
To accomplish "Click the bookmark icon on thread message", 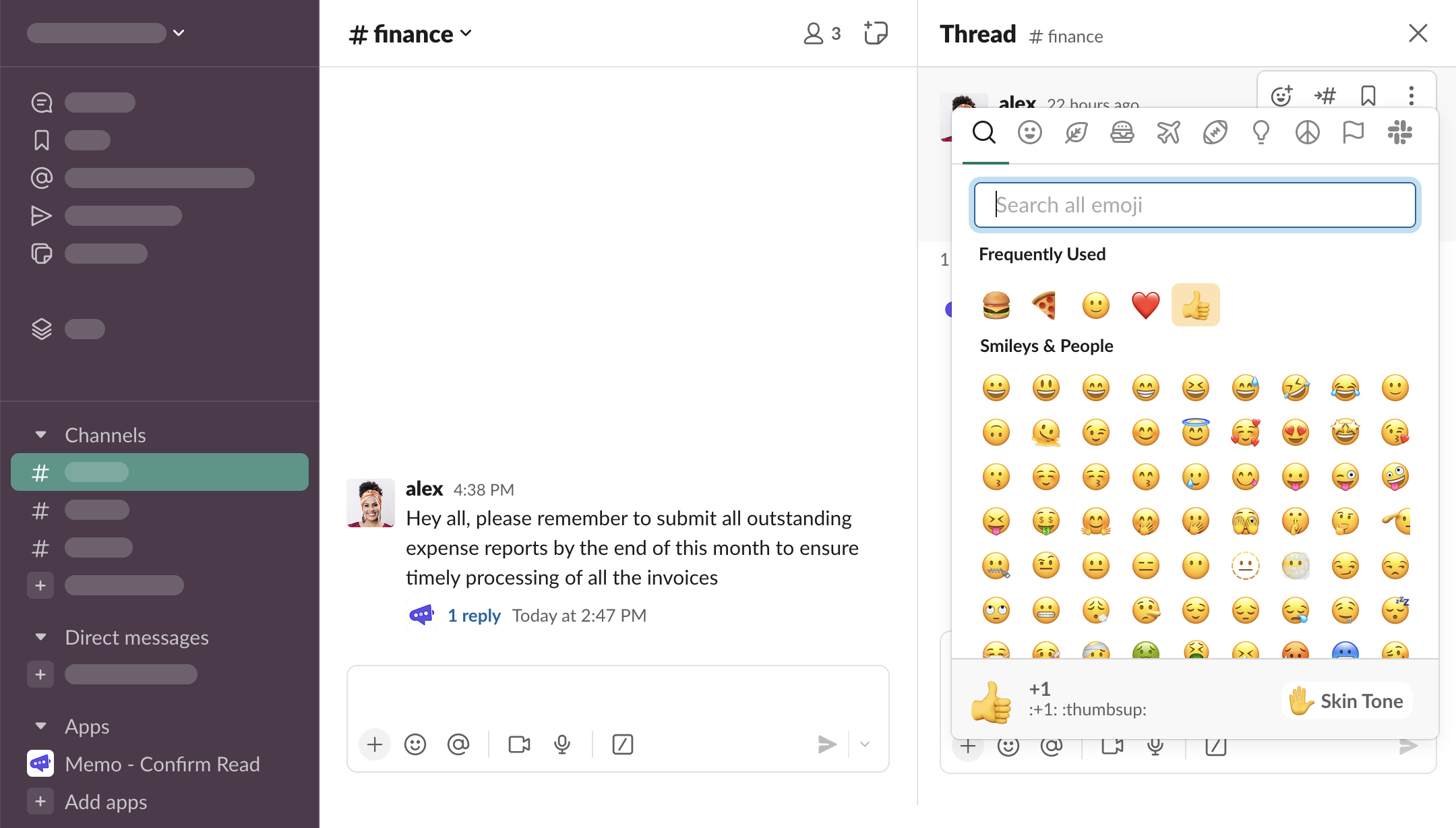I will (1368, 96).
